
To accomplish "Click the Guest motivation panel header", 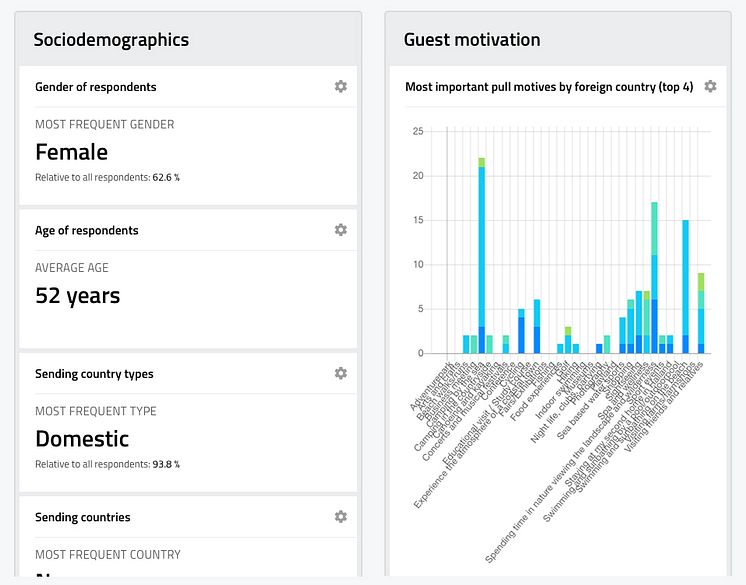I will point(472,40).
